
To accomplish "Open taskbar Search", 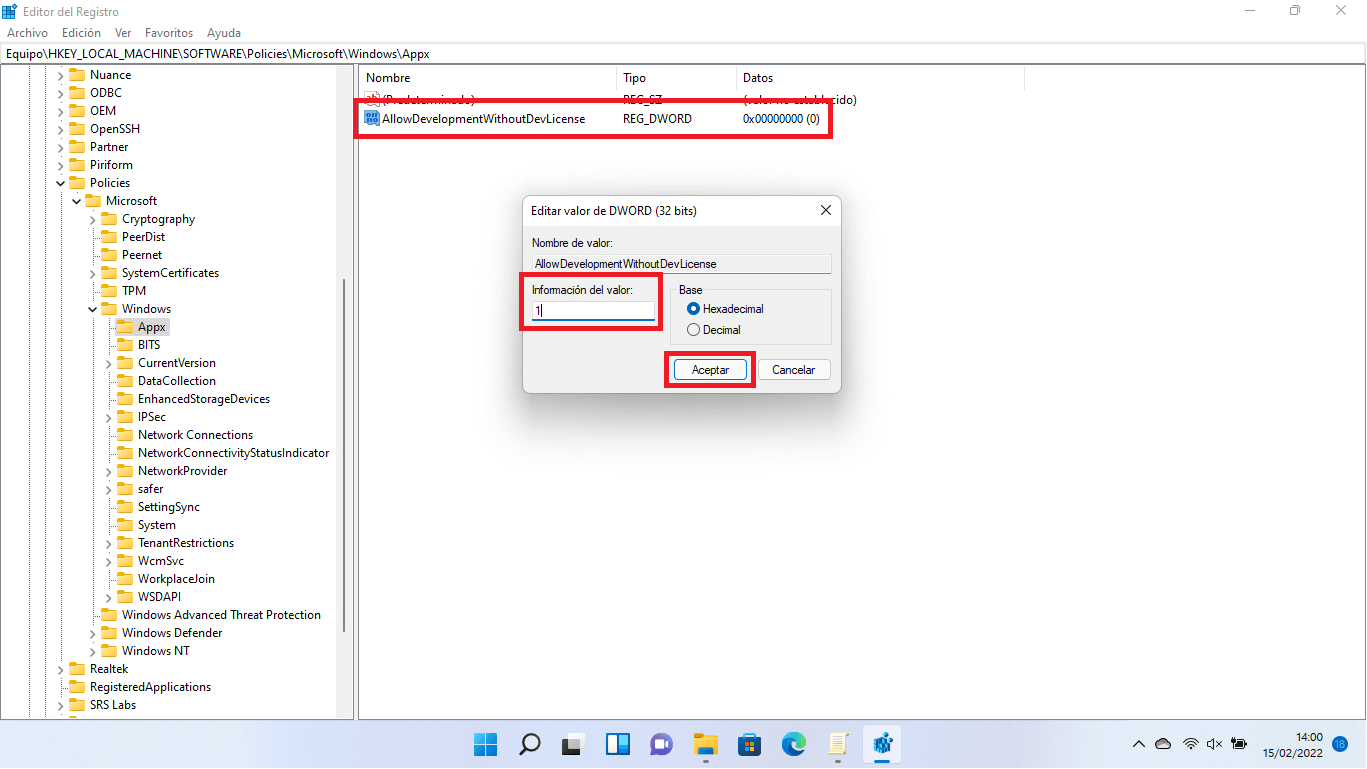I will tap(529, 744).
